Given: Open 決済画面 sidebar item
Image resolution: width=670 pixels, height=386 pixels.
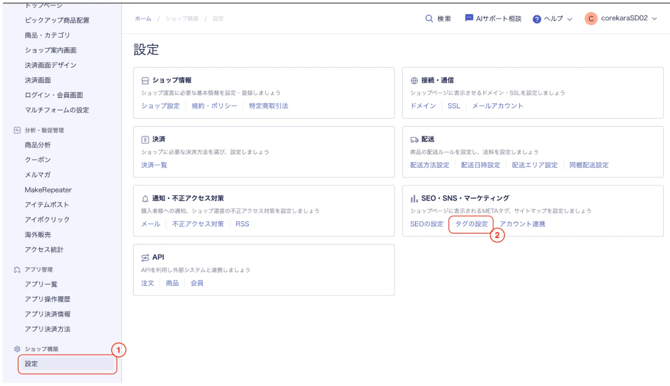Looking at the screenshot, I should pyautogui.click(x=38, y=80).
